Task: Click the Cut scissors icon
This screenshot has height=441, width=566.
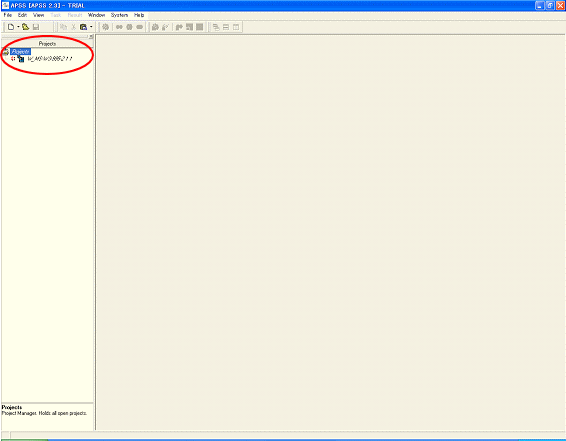Action: [73, 27]
